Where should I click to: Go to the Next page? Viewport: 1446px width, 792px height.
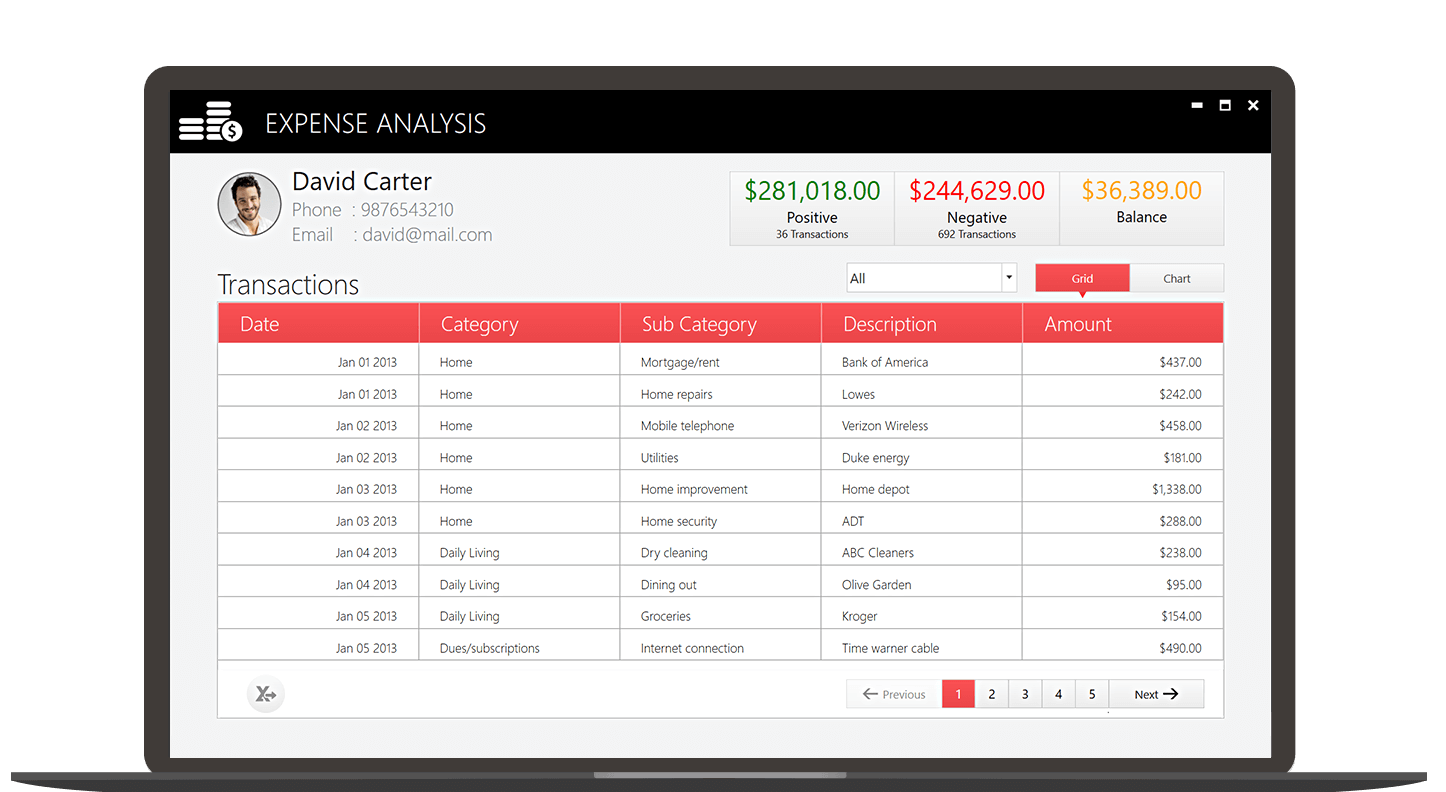(x=1156, y=694)
